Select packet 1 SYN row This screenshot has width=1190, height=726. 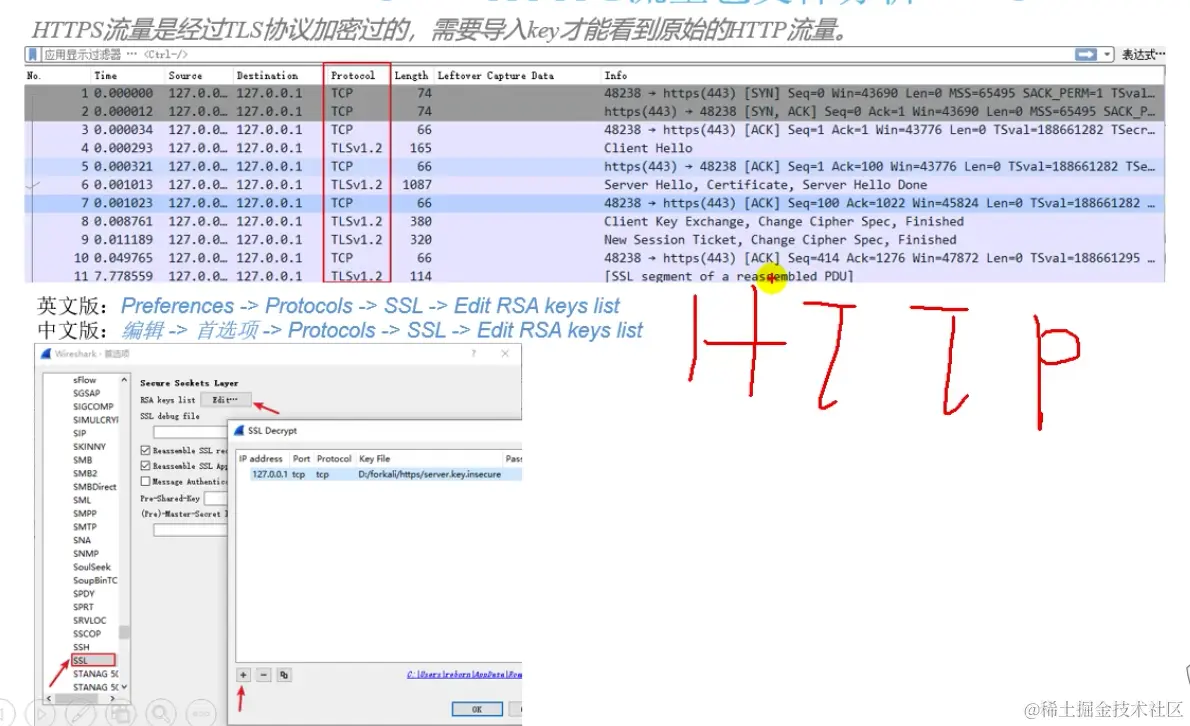click(594, 93)
